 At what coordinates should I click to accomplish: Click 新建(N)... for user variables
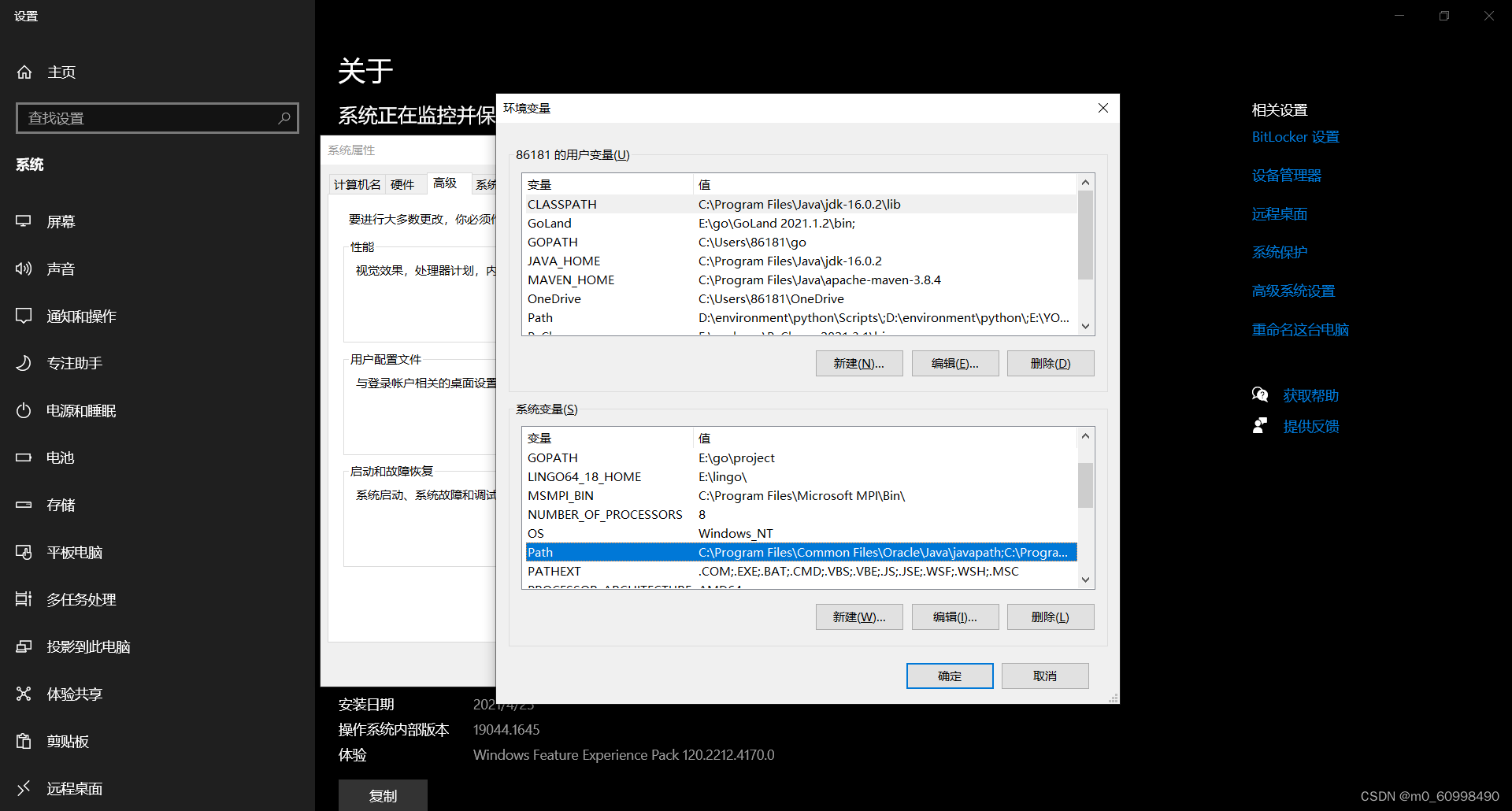point(859,364)
